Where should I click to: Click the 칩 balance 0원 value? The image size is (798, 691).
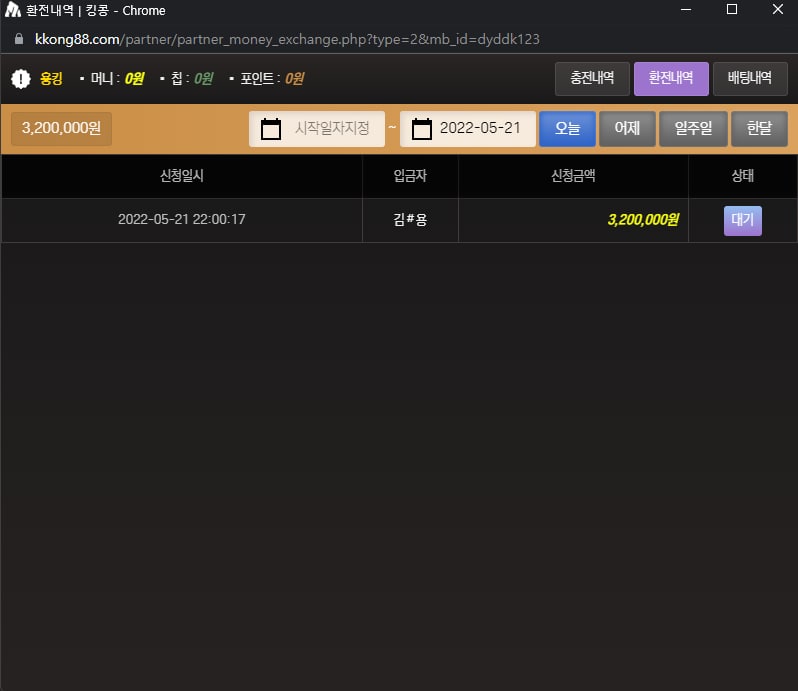tap(204, 79)
